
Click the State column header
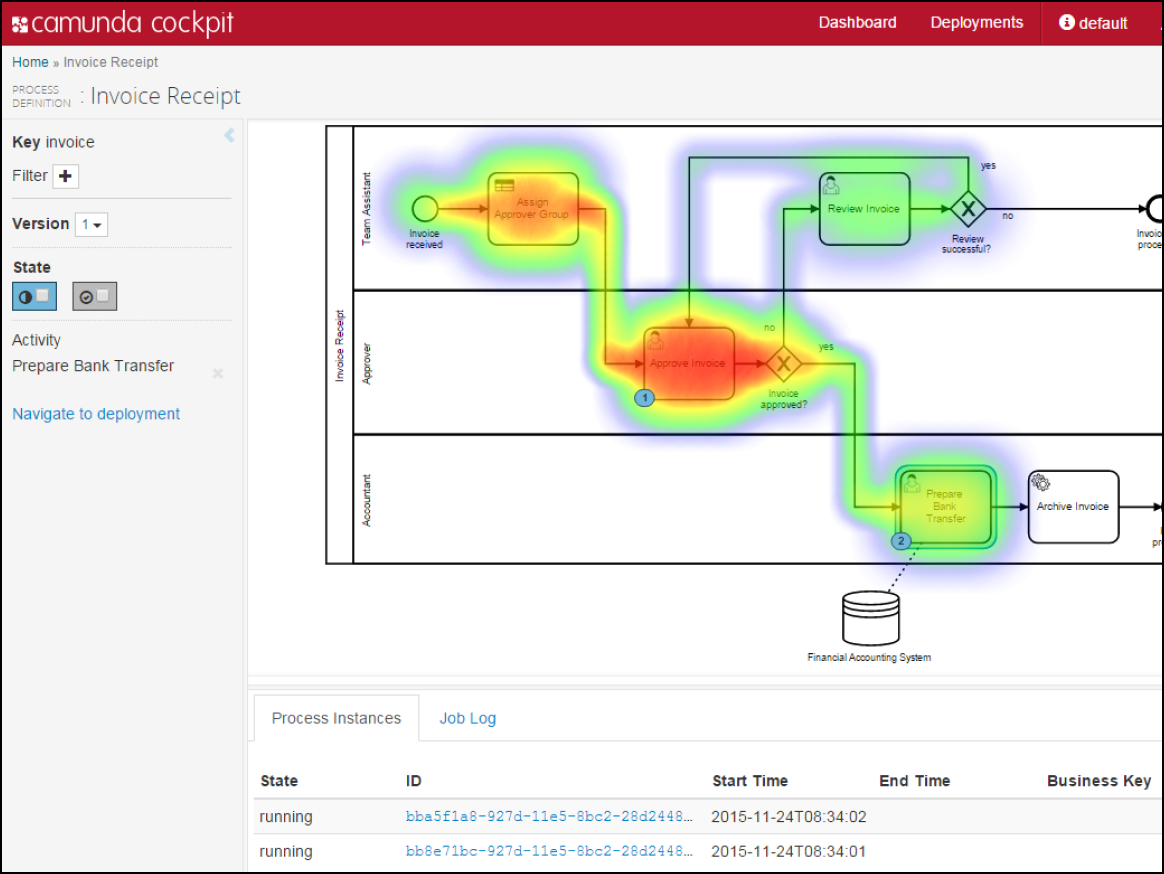pos(279,780)
